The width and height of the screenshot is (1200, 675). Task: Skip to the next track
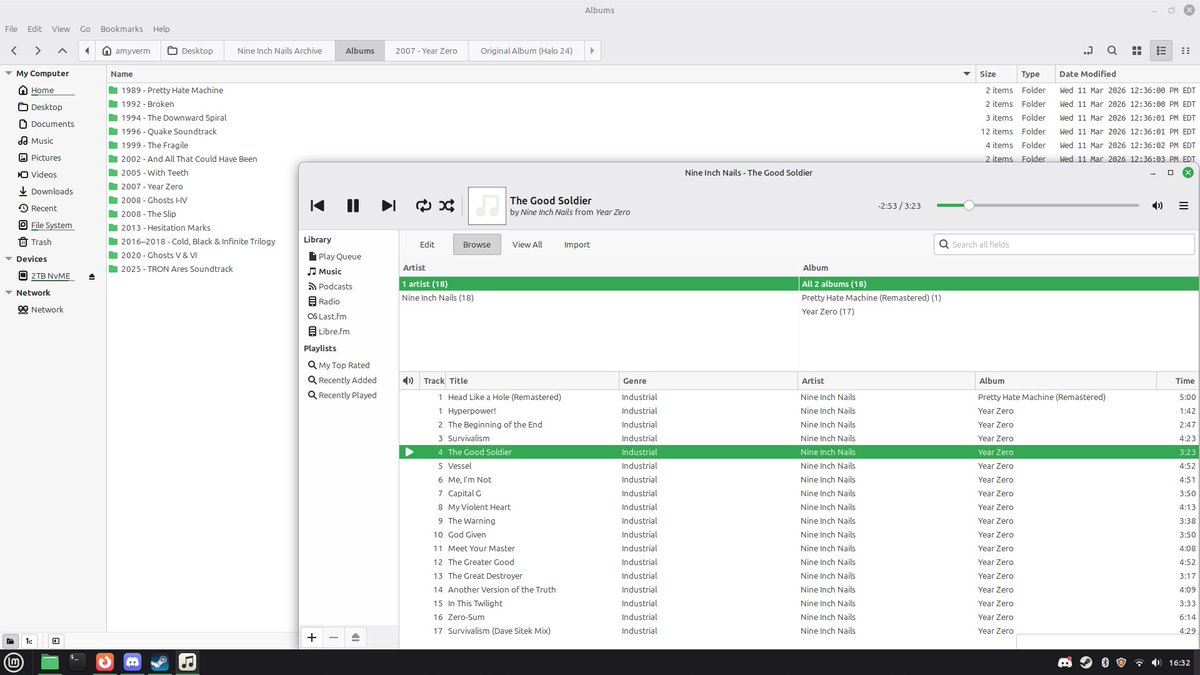pyautogui.click(x=389, y=205)
